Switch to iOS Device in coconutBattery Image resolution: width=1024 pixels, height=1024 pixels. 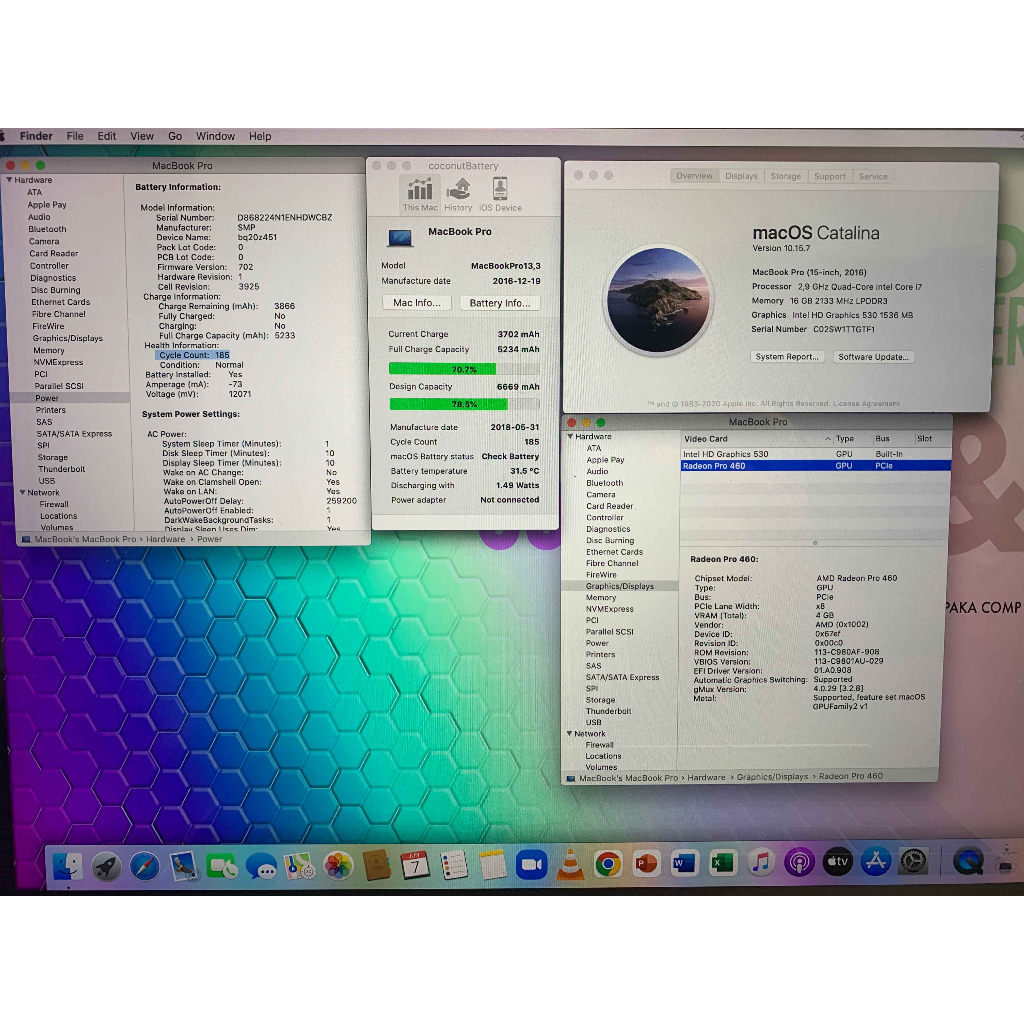point(500,193)
